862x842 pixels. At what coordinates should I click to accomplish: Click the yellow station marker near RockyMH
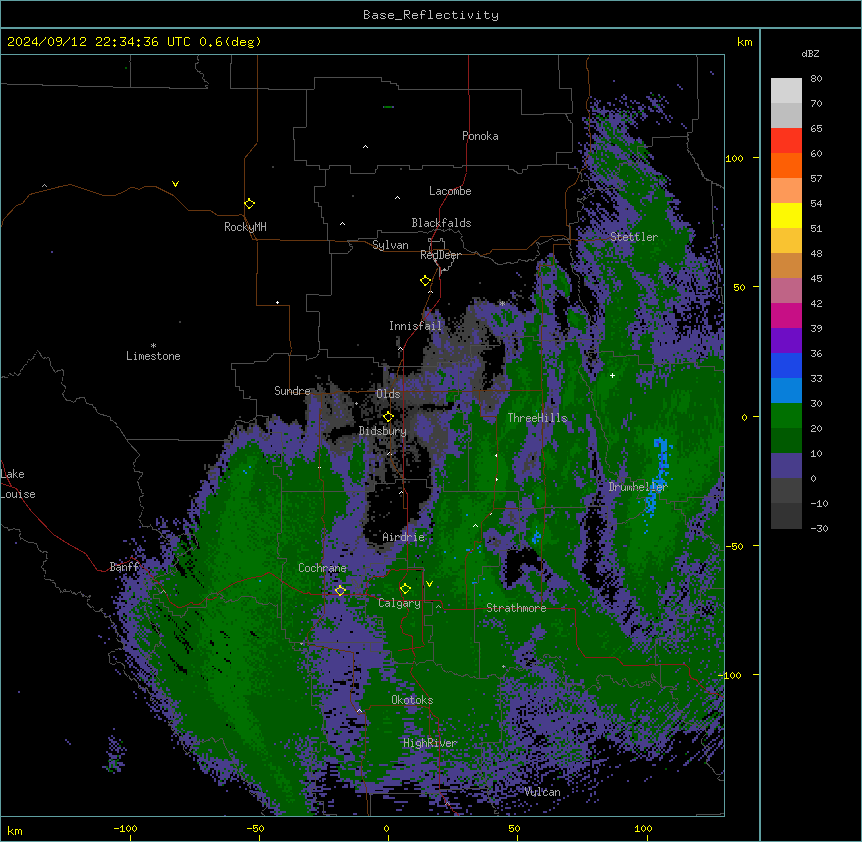(249, 204)
